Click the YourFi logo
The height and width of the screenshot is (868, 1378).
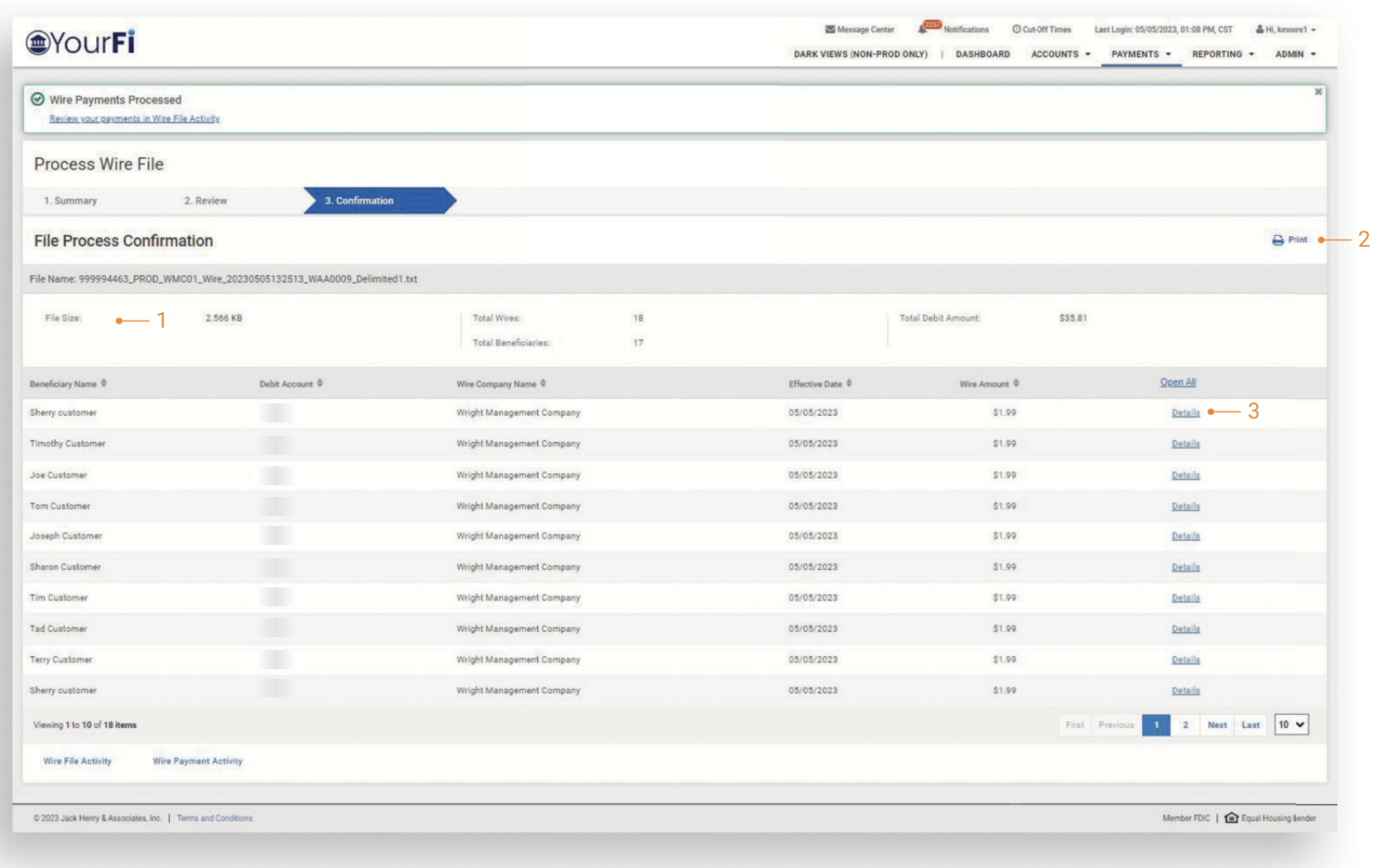coord(80,41)
